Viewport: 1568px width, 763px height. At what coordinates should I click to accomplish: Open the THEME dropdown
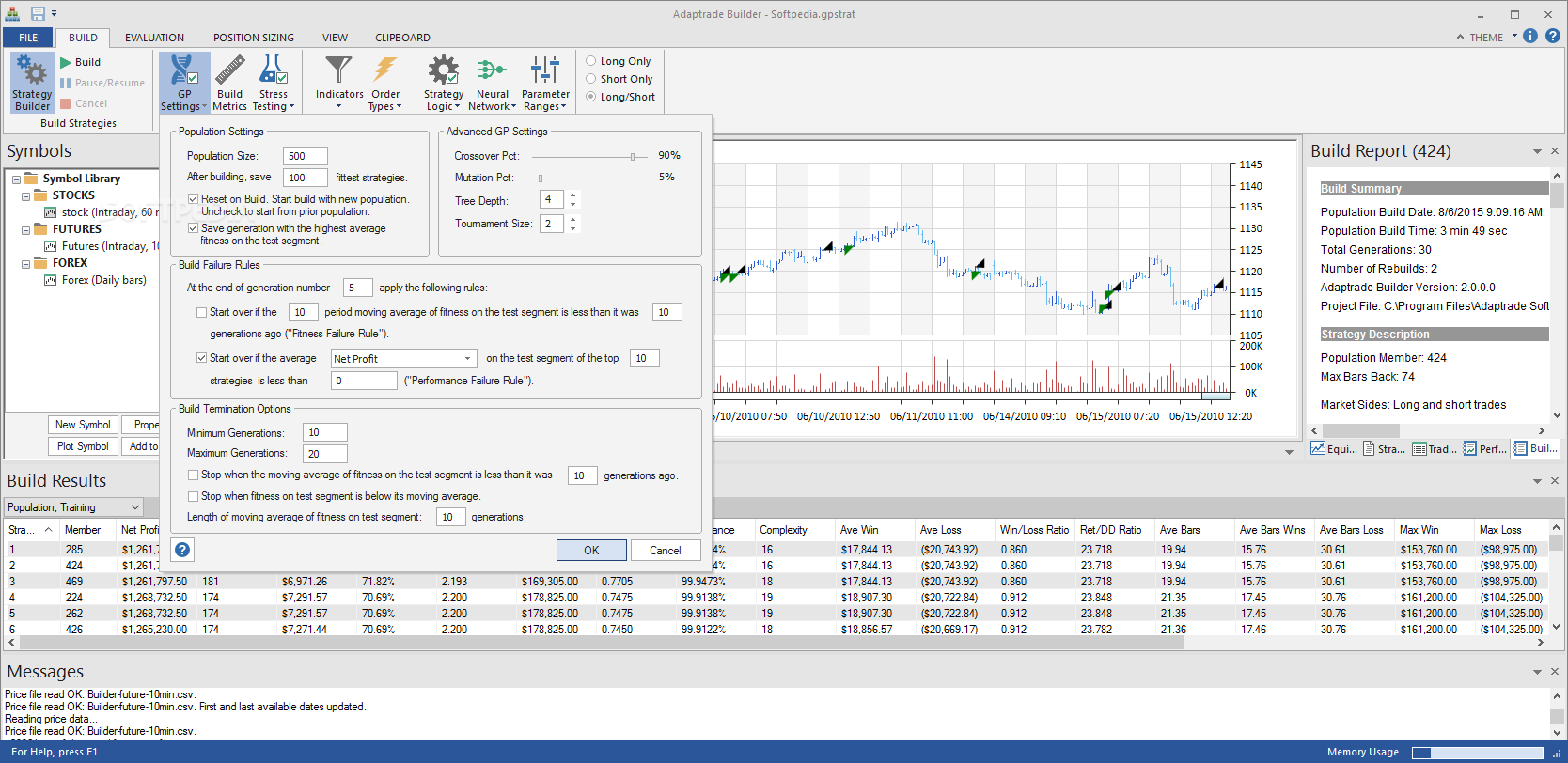[x=1487, y=38]
